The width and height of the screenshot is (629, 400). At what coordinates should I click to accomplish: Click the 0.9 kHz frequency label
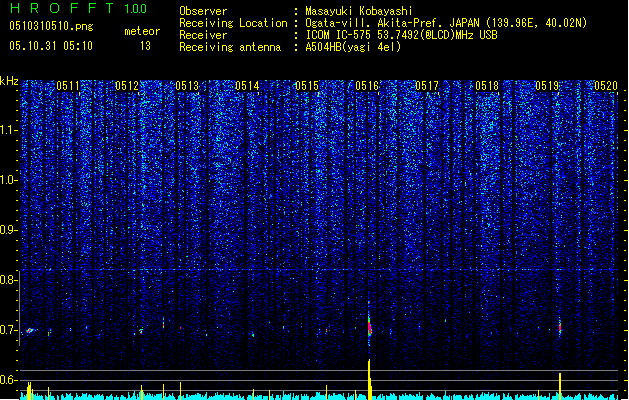pyautogui.click(x=9, y=230)
